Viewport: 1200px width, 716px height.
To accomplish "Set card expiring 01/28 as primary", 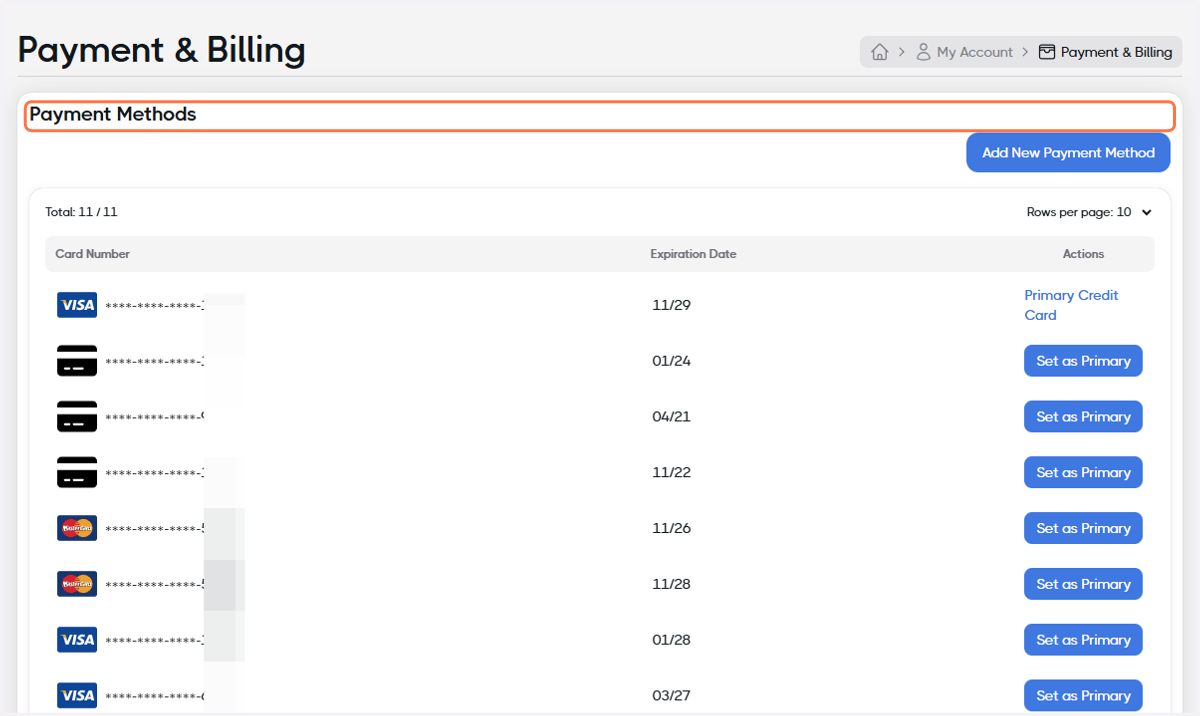I will coord(1083,640).
